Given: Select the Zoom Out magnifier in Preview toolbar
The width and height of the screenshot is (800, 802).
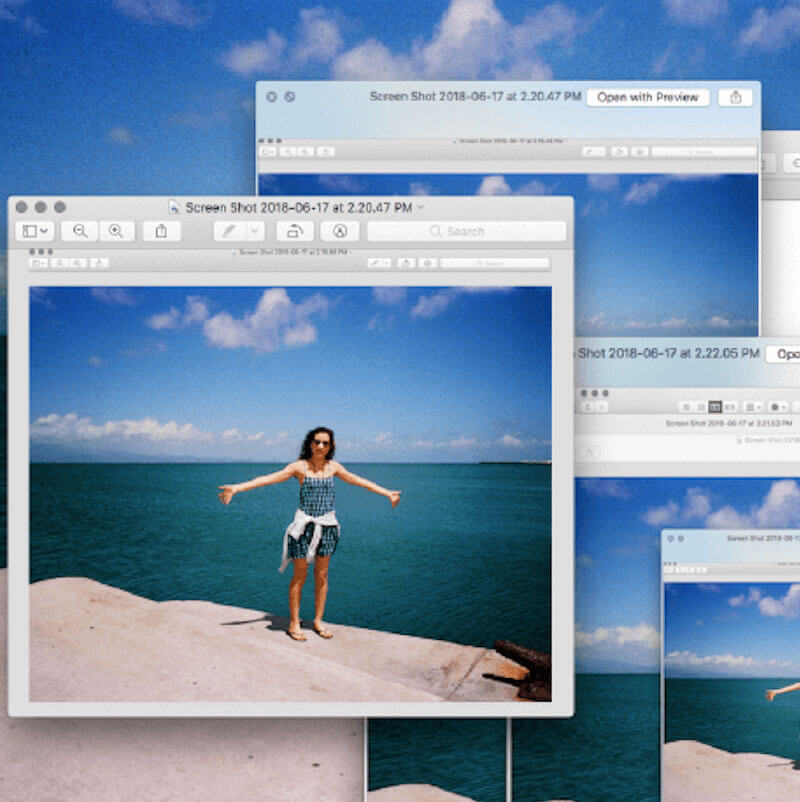Looking at the screenshot, I should point(79,231).
